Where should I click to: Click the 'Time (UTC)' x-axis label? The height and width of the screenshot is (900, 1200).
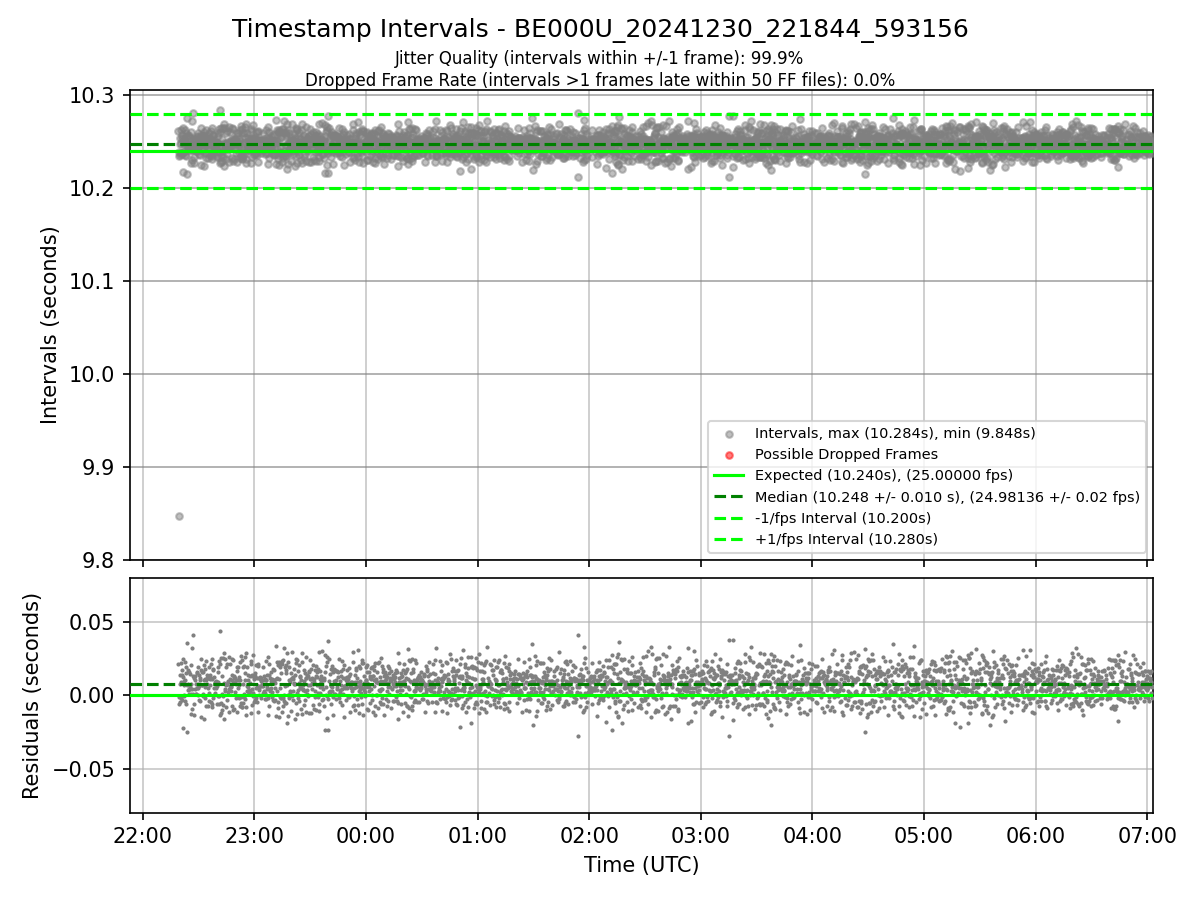click(641, 865)
